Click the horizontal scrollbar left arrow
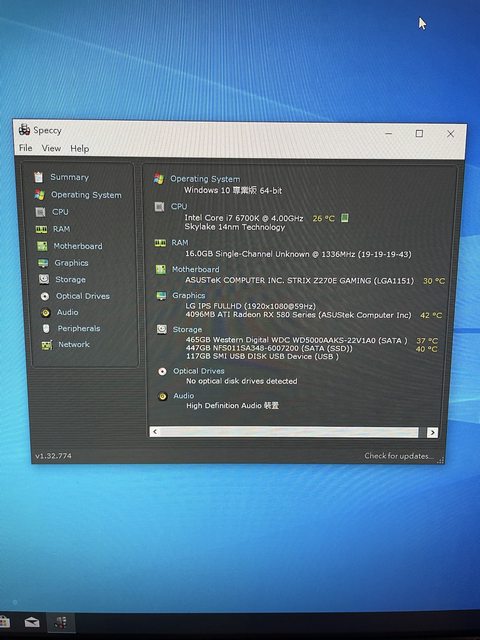Image resolution: width=480 pixels, height=640 pixels. pyautogui.click(x=155, y=431)
